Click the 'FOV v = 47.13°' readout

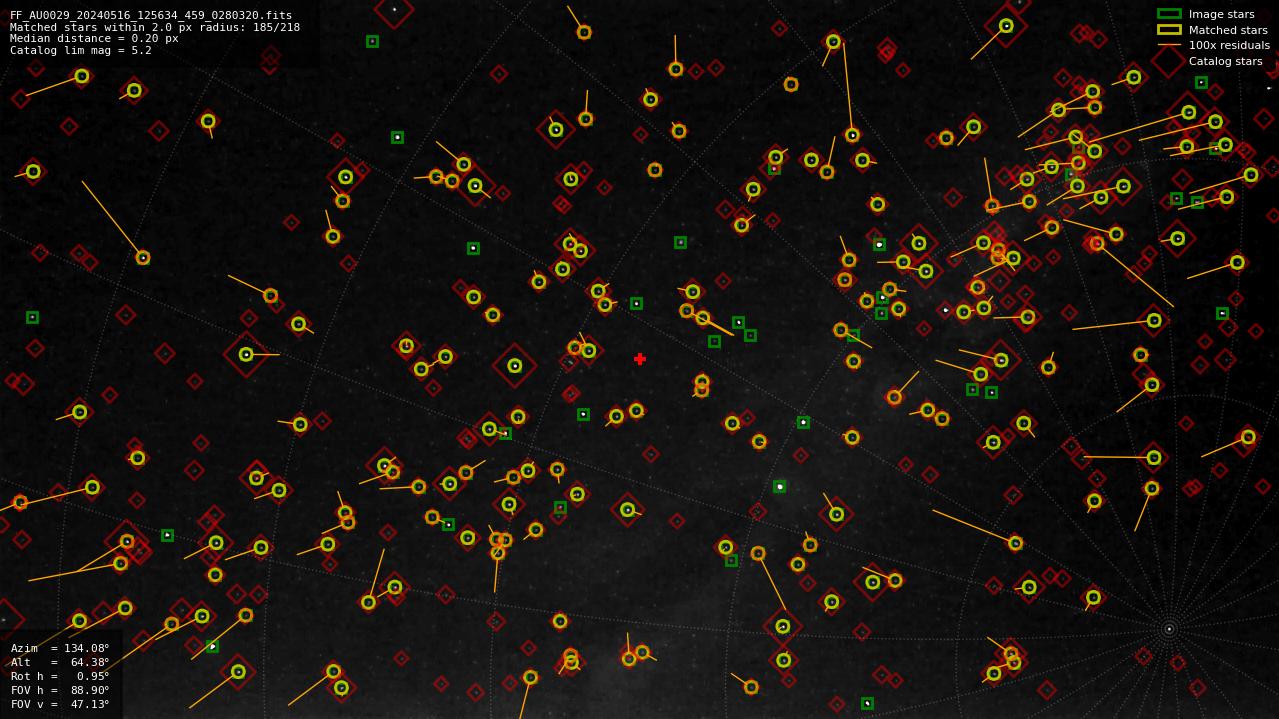point(60,704)
